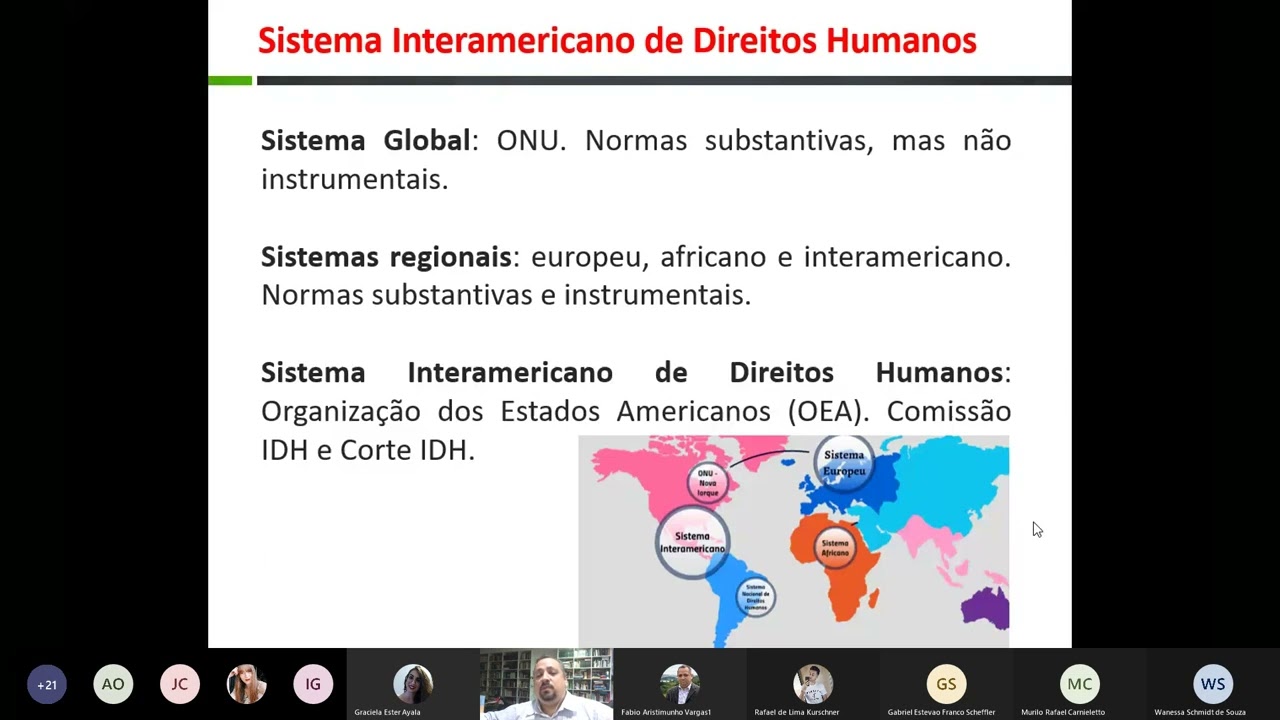
Task: Click the text 'IDH e Corte IDH.'
Action: [x=368, y=450]
